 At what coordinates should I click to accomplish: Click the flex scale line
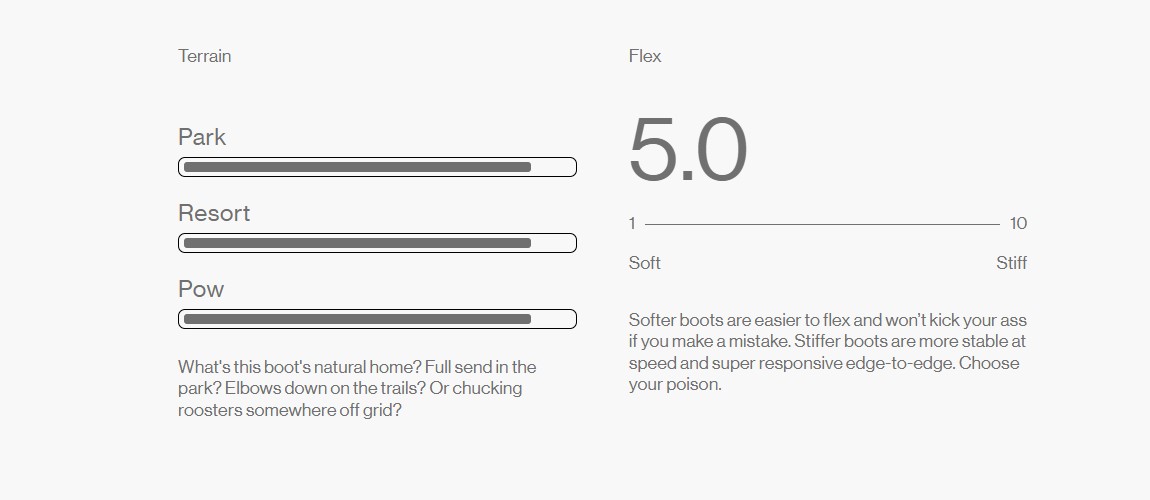tap(822, 224)
